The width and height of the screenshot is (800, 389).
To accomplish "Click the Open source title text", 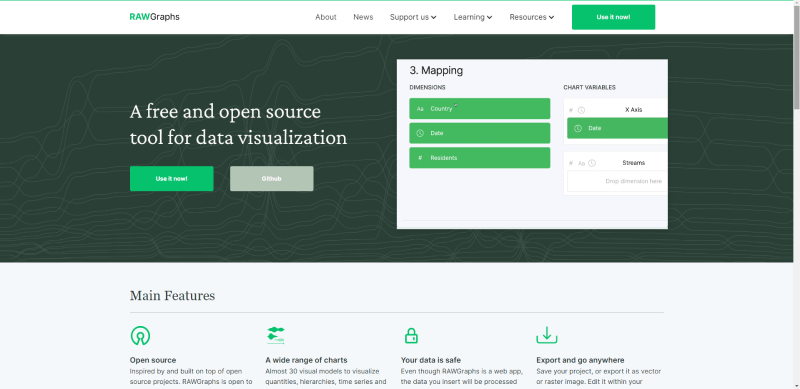I will coord(153,360).
